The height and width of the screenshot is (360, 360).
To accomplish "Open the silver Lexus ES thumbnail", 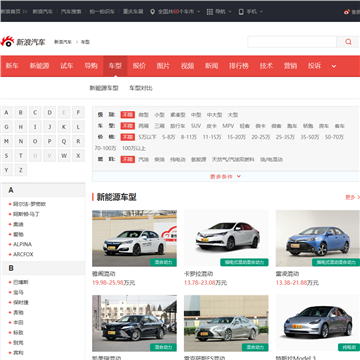I will click(226, 323).
